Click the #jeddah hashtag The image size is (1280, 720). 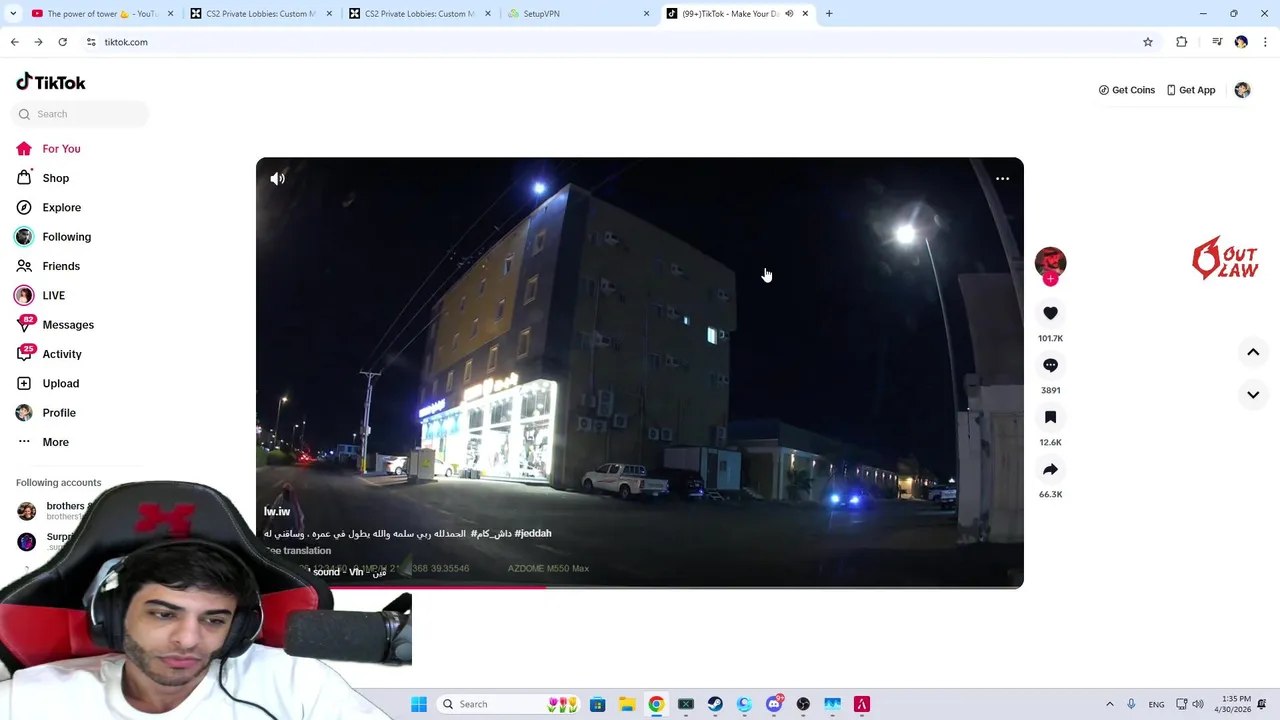(533, 534)
